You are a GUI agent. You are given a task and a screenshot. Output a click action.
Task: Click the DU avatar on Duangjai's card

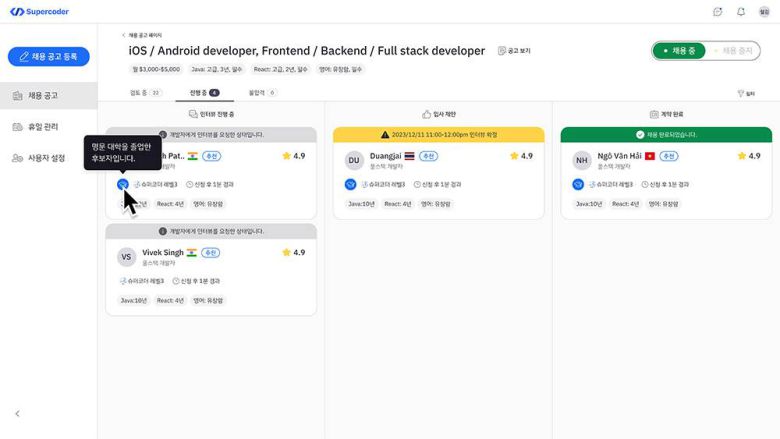point(354,160)
